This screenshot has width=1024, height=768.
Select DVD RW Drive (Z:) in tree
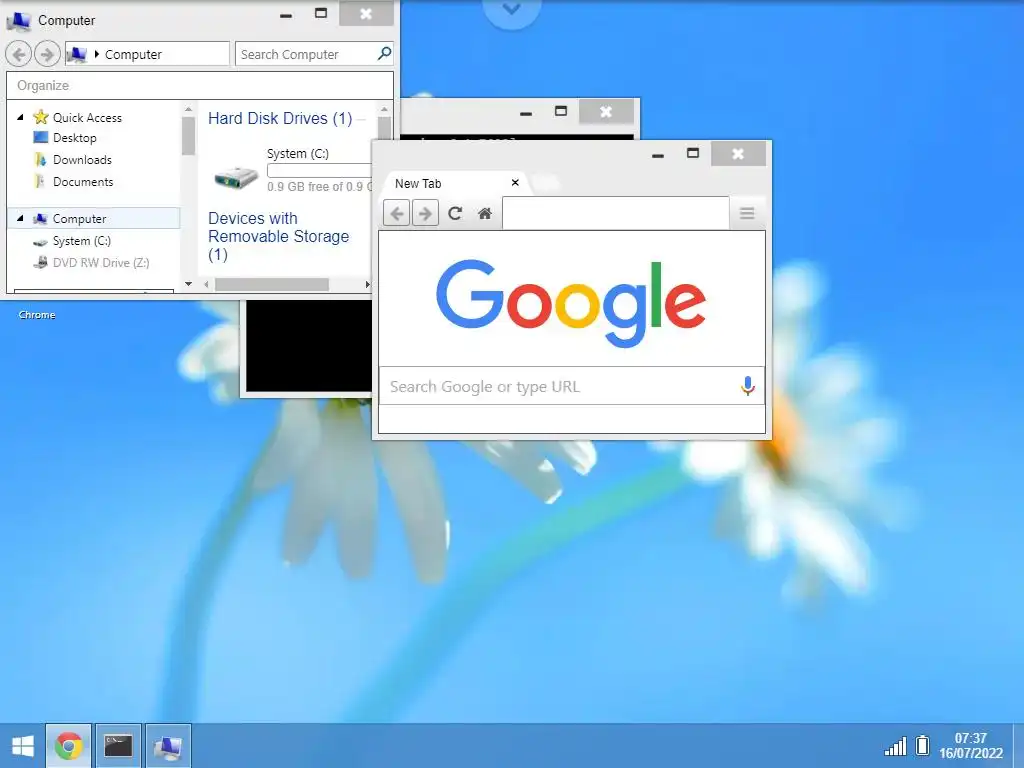click(x=101, y=263)
